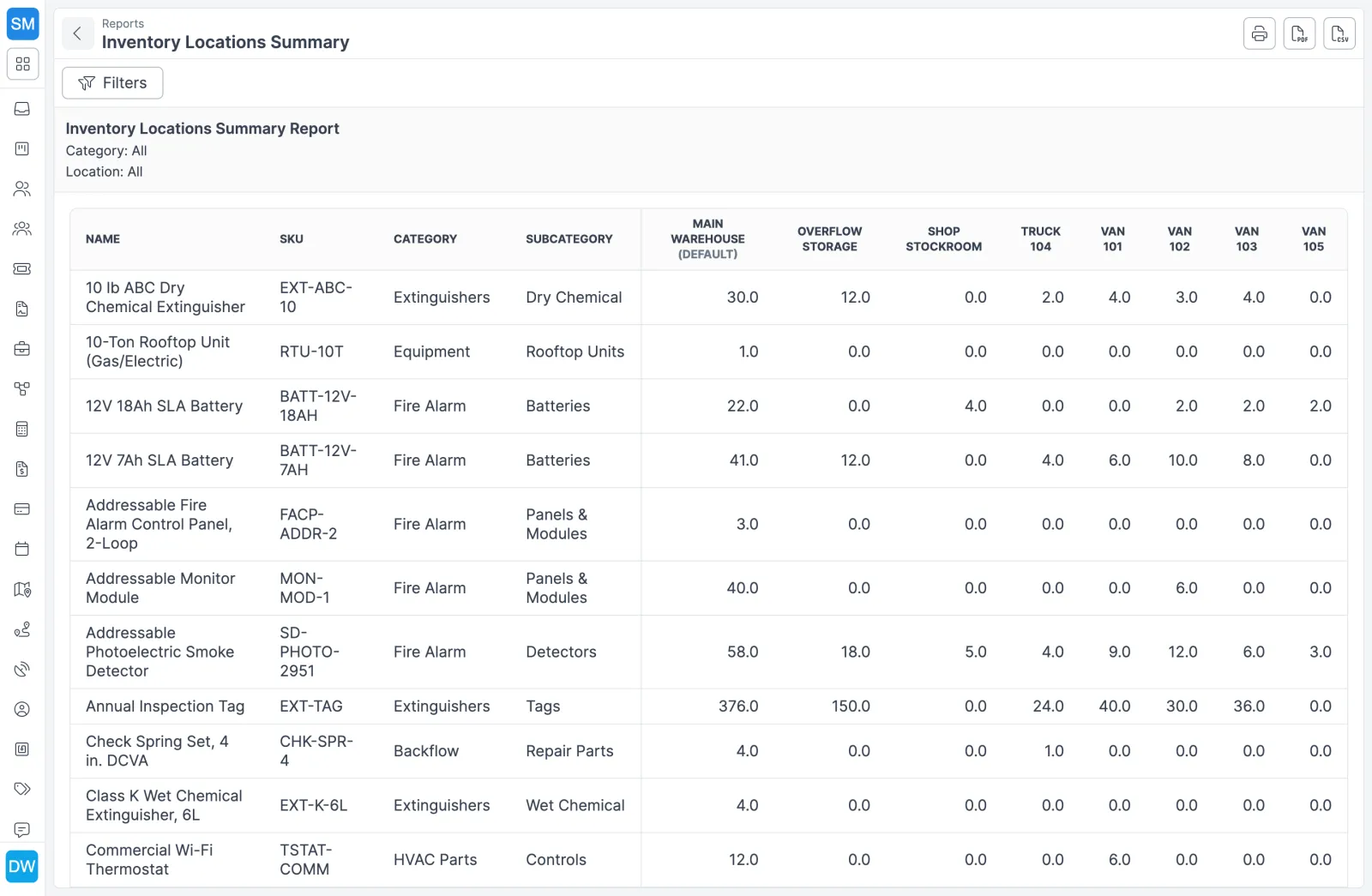The width and height of the screenshot is (1372, 896).
Task: Click the MAIN WAREHOUSE (DEFAULT) column header
Action: pos(707,239)
